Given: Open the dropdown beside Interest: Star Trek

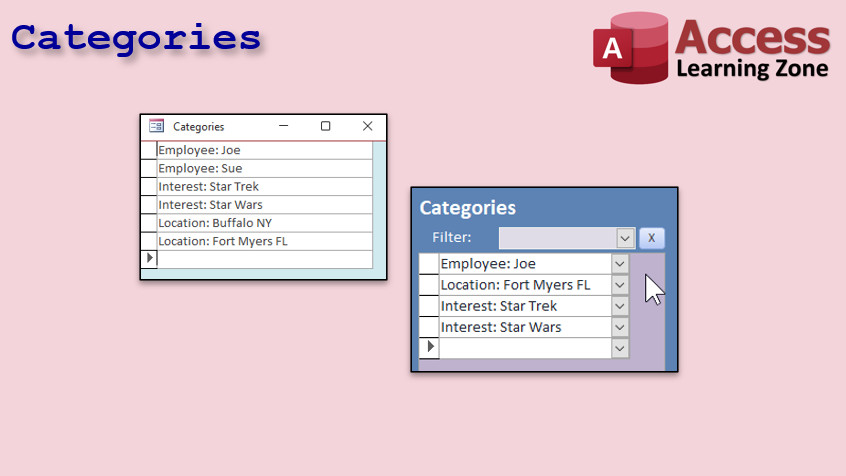Looking at the screenshot, I should (620, 306).
